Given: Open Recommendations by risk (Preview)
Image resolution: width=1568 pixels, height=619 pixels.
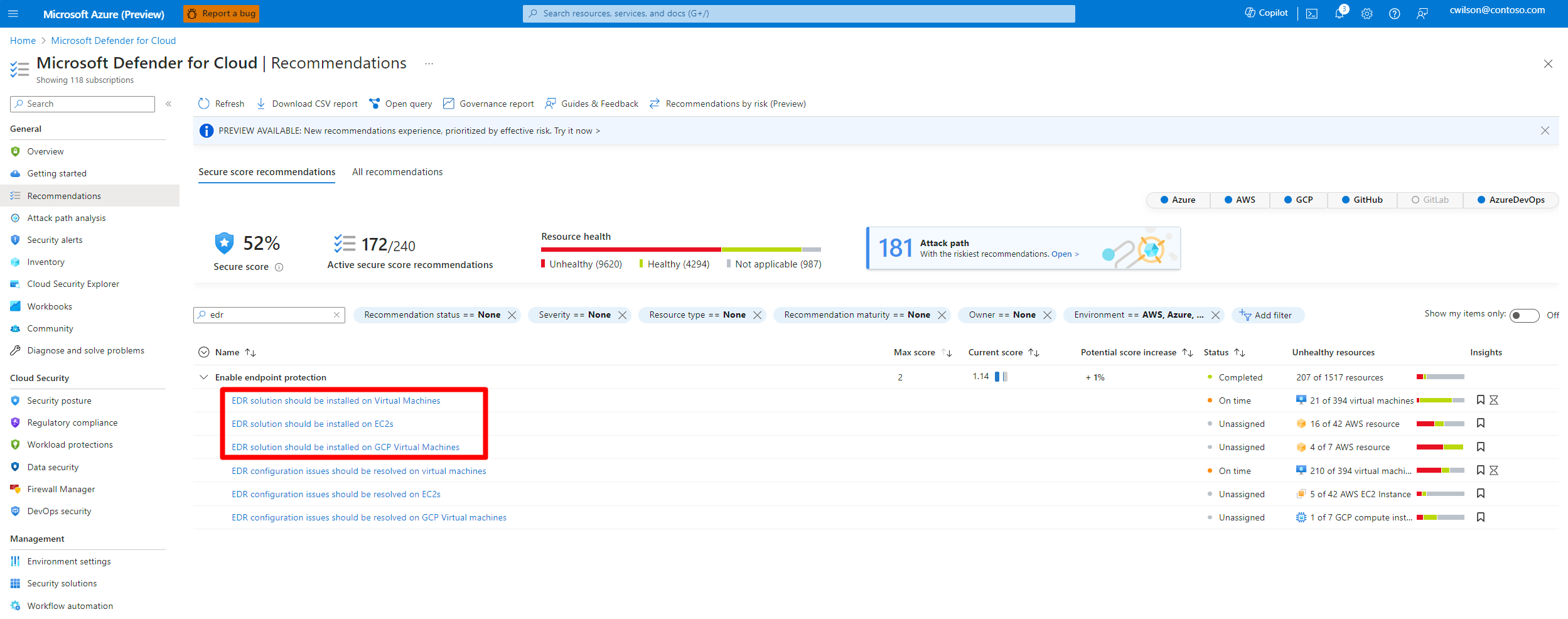Looking at the screenshot, I should click(x=728, y=104).
